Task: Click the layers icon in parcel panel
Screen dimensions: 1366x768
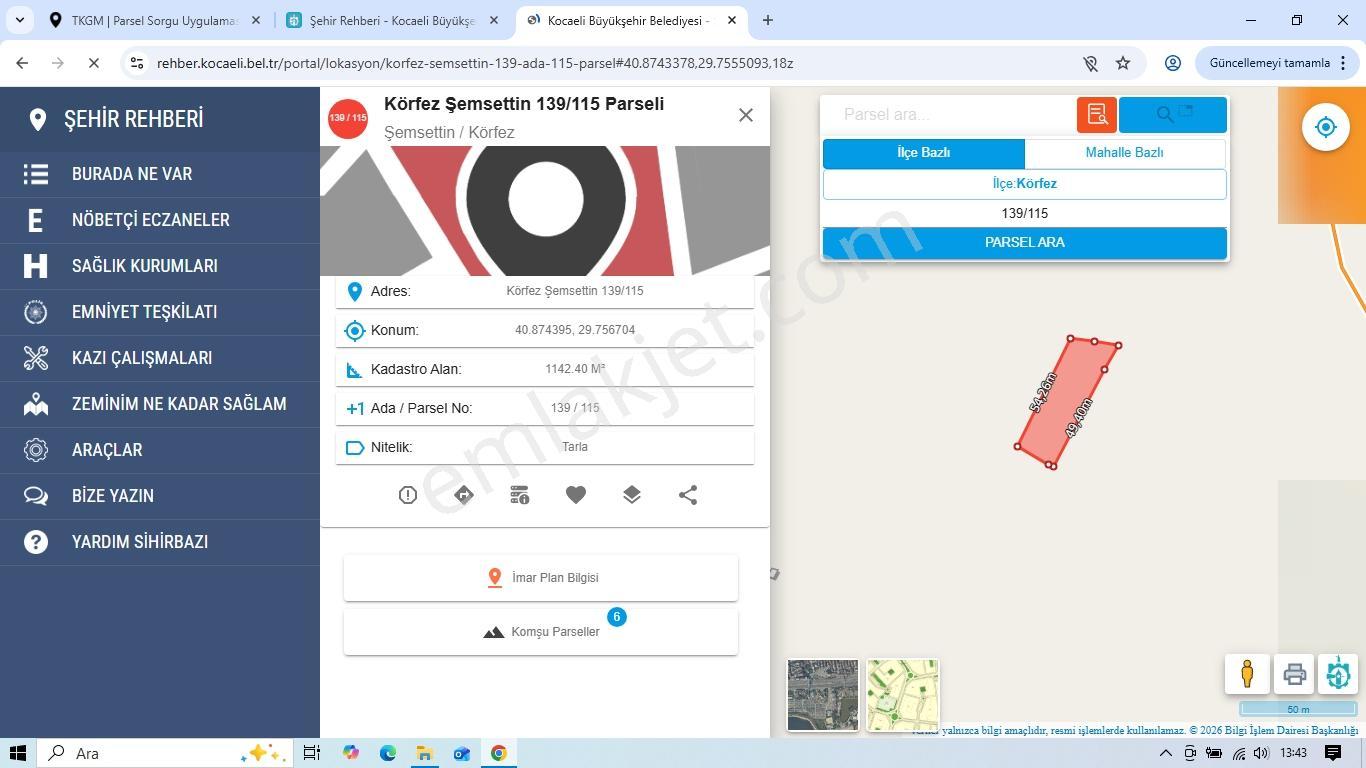Action: (x=632, y=495)
